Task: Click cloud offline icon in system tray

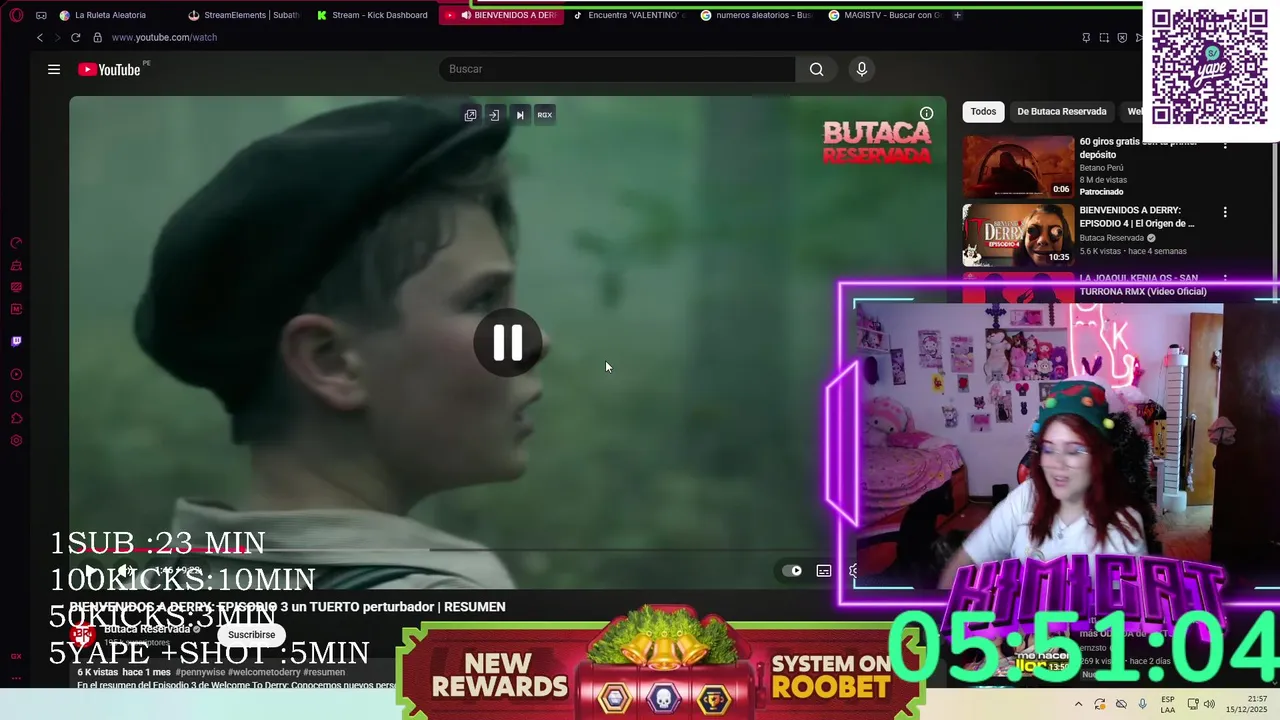Action: [1121, 704]
